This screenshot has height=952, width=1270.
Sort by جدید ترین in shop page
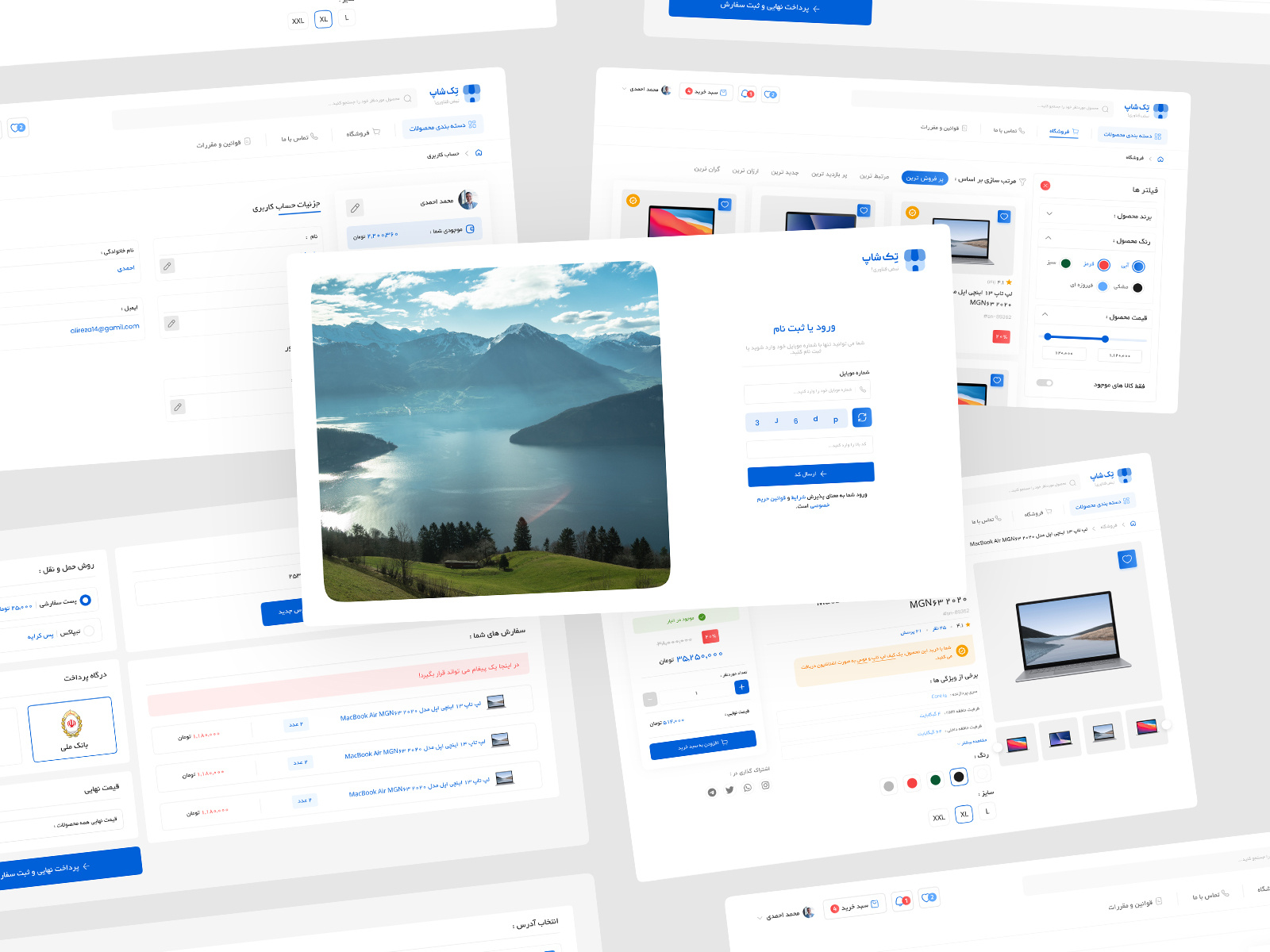coord(784,172)
